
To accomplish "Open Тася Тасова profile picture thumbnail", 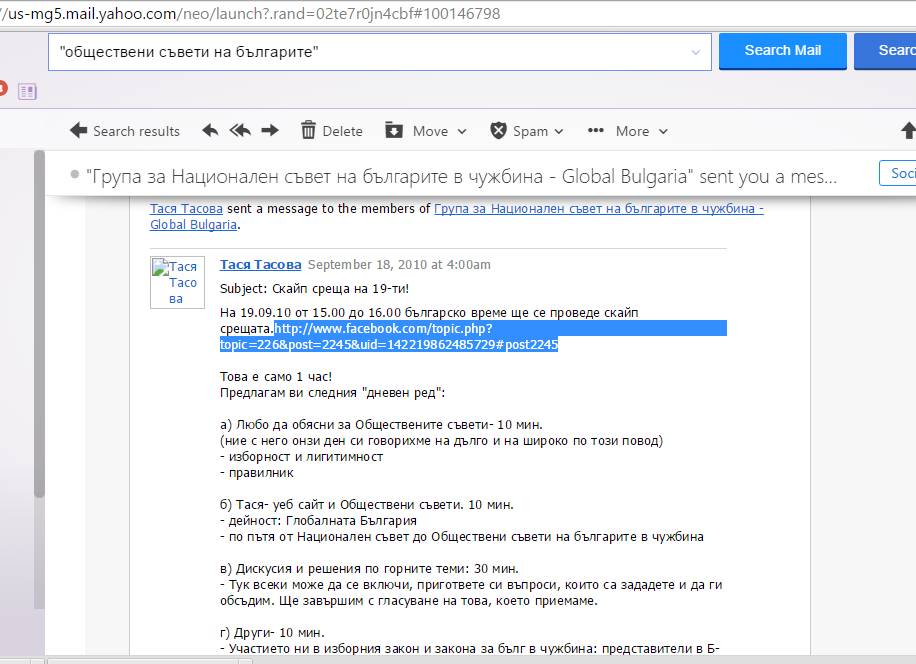I will (x=177, y=283).
